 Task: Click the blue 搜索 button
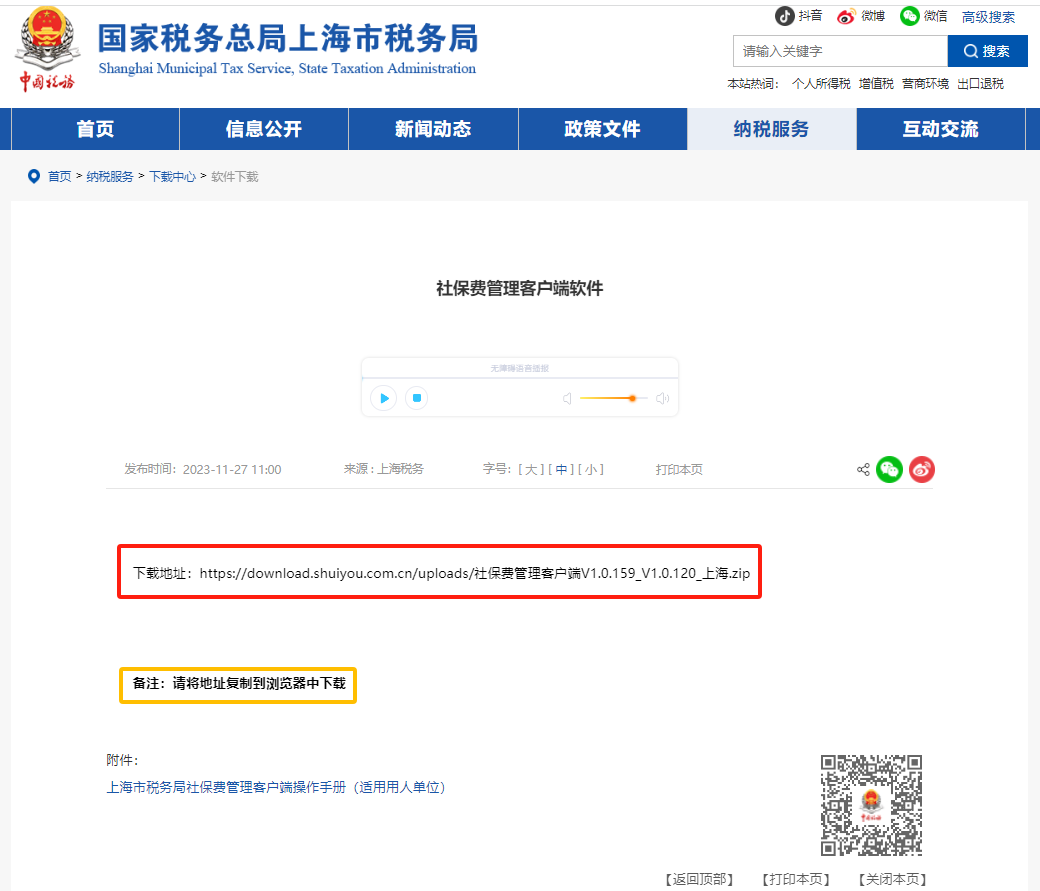tap(987, 51)
